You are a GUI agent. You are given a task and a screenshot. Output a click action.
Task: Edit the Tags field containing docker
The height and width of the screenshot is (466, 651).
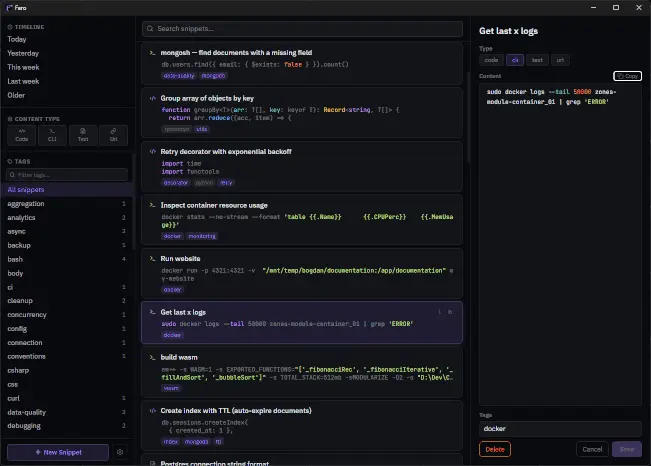560,428
